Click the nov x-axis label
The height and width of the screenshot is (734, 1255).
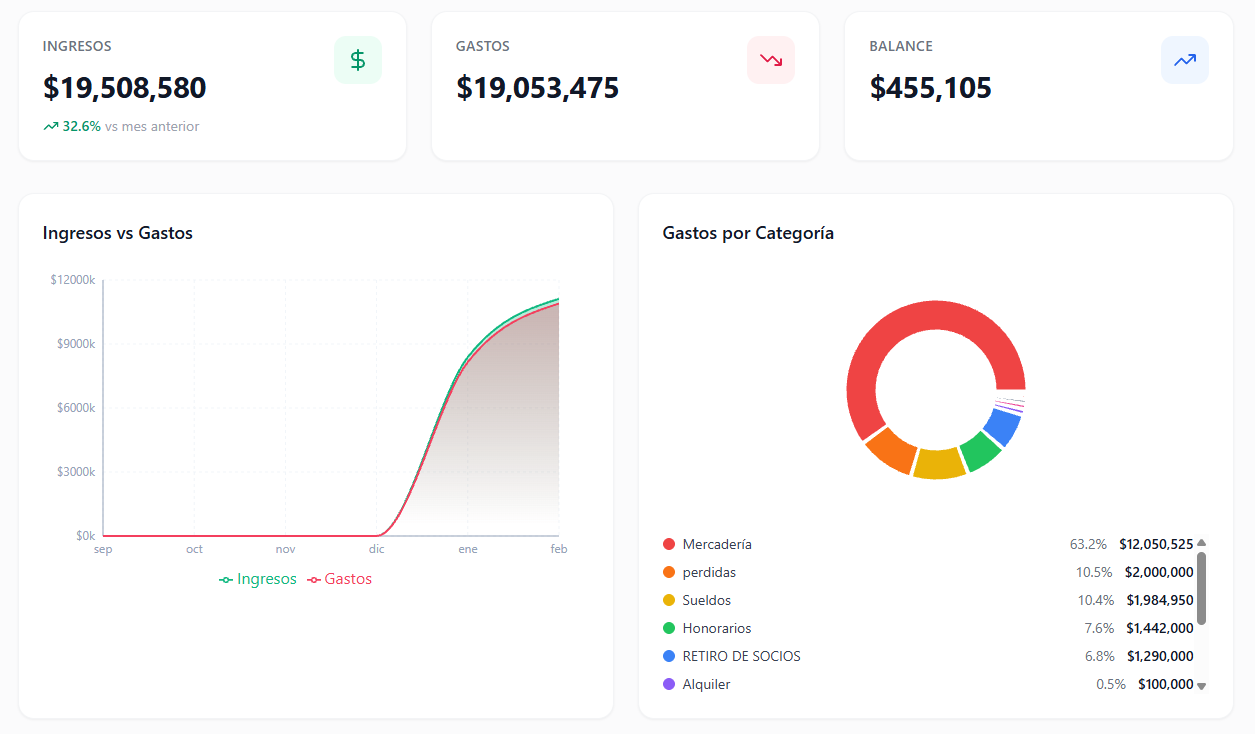[x=285, y=549]
